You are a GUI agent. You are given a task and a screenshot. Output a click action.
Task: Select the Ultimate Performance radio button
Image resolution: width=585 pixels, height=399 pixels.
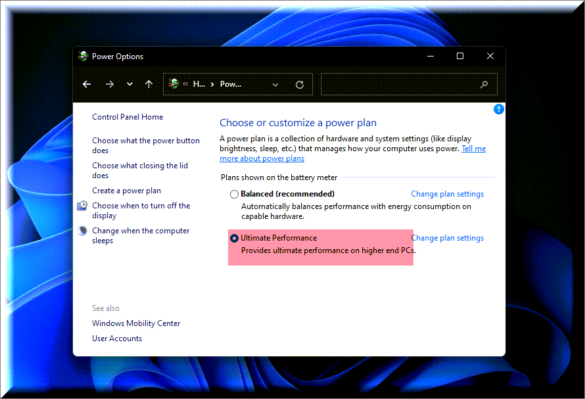tap(234, 238)
